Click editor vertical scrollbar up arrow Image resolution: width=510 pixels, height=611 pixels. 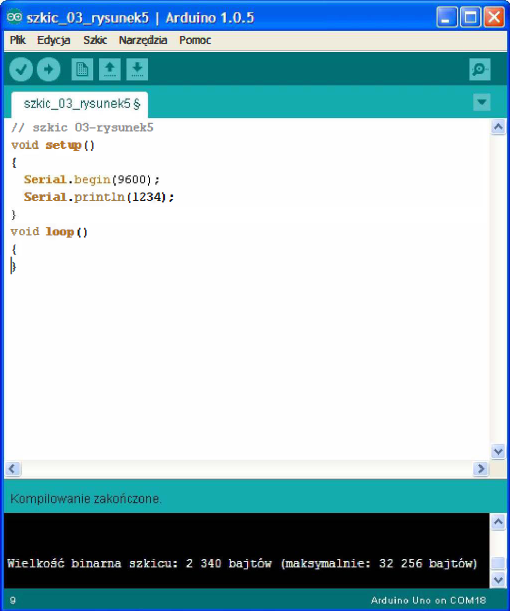pyautogui.click(x=498, y=127)
